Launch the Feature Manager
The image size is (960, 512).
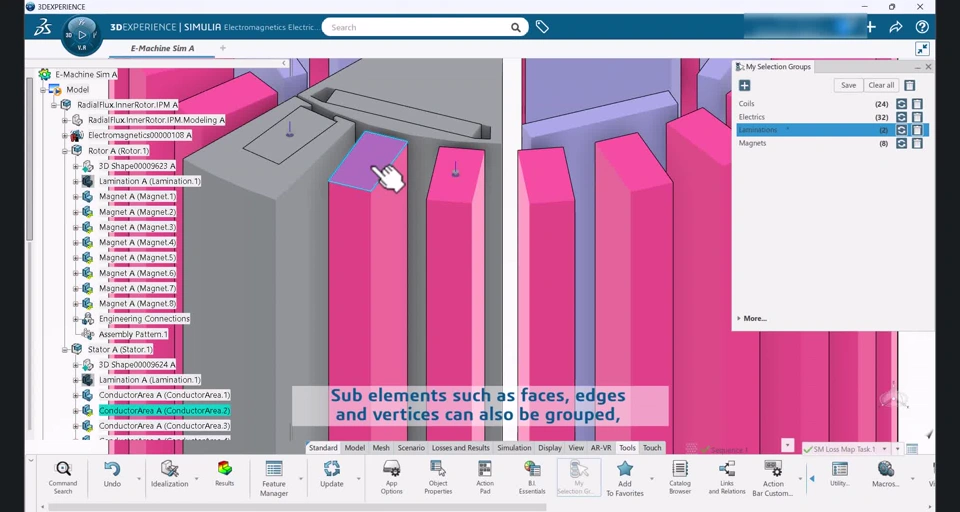coord(274,478)
